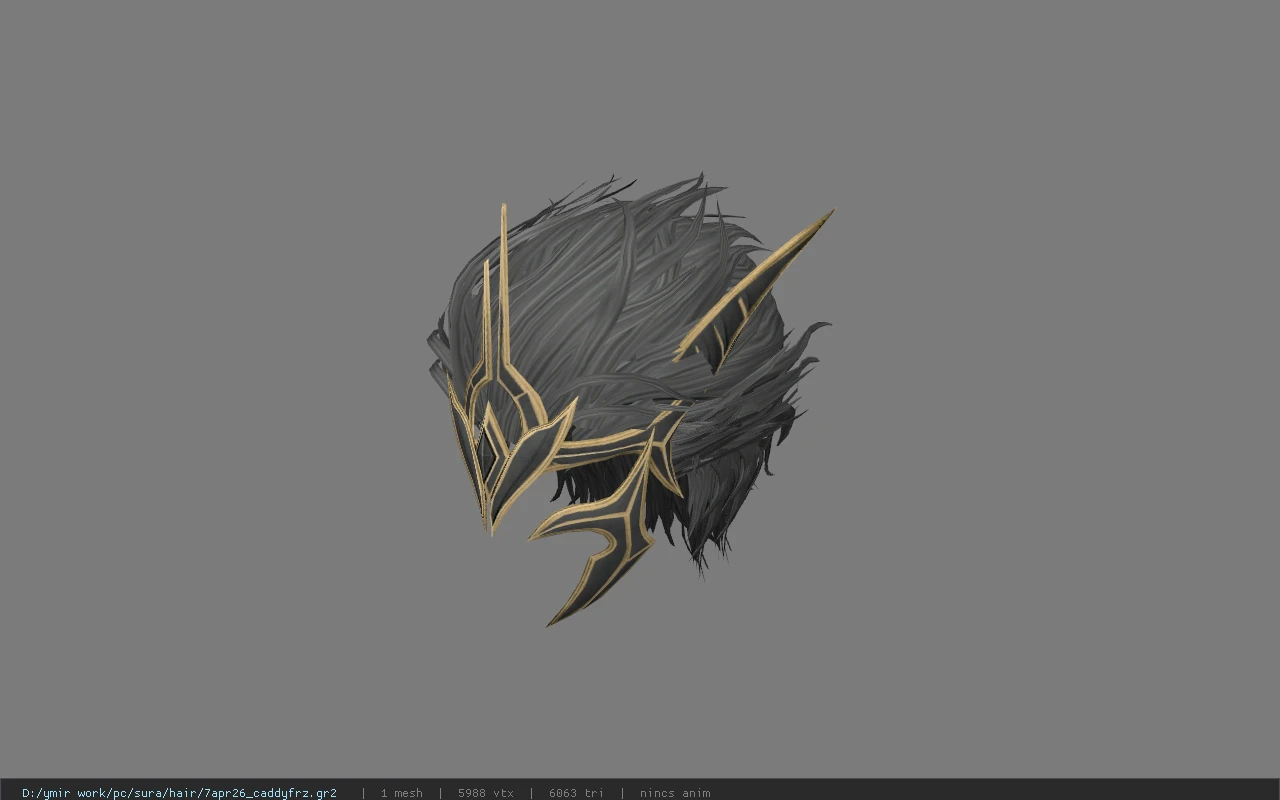1280x800 pixels.
Task: Click the 3D hair helmet model
Action: [630, 400]
